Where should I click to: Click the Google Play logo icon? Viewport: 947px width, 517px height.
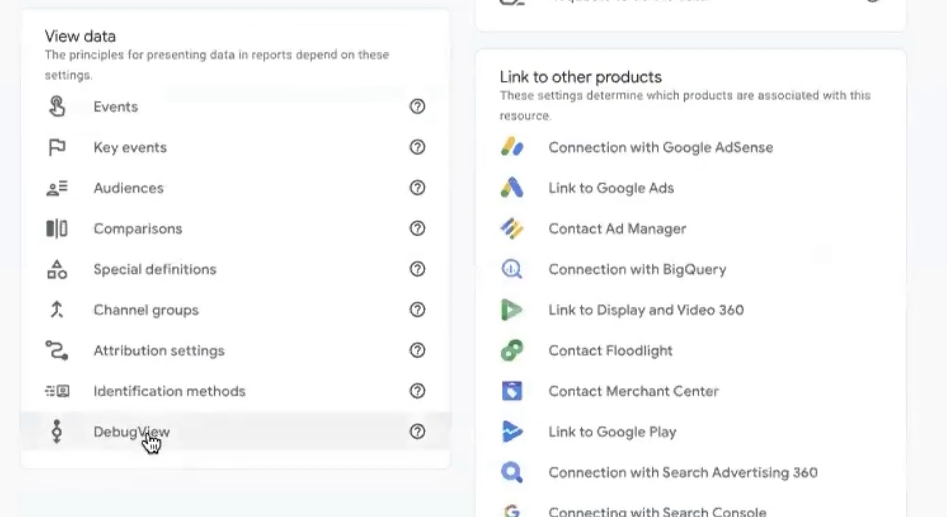[512, 432]
